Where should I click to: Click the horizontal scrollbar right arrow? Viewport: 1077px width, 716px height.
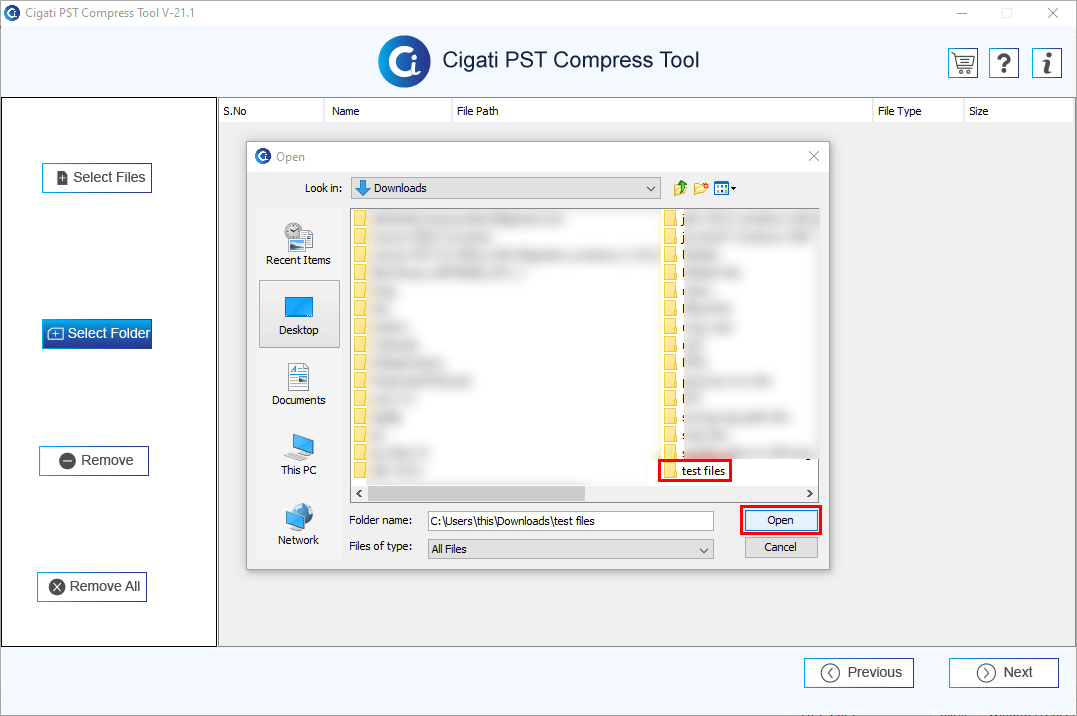pyautogui.click(x=810, y=493)
